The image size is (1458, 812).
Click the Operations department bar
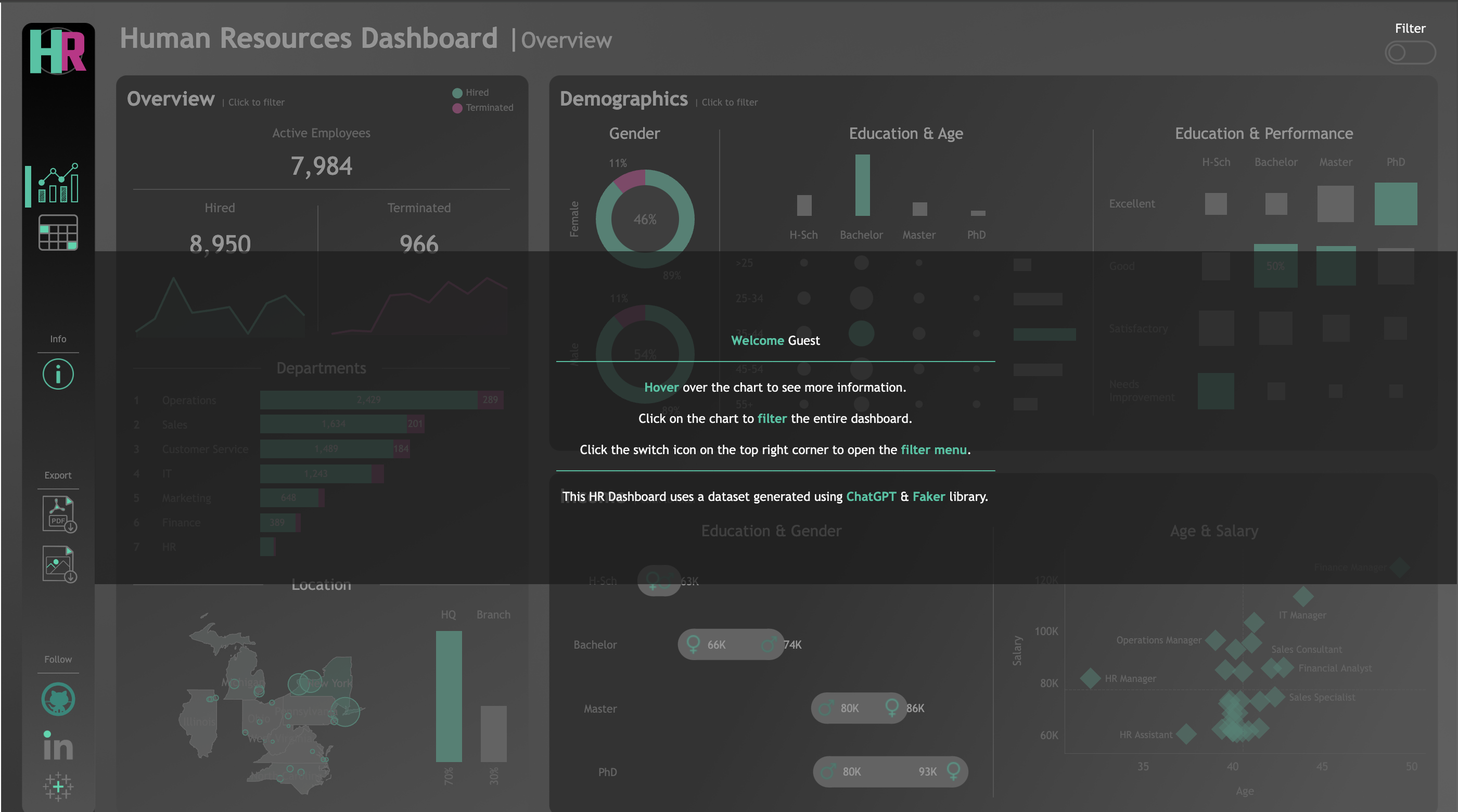(368, 400)
